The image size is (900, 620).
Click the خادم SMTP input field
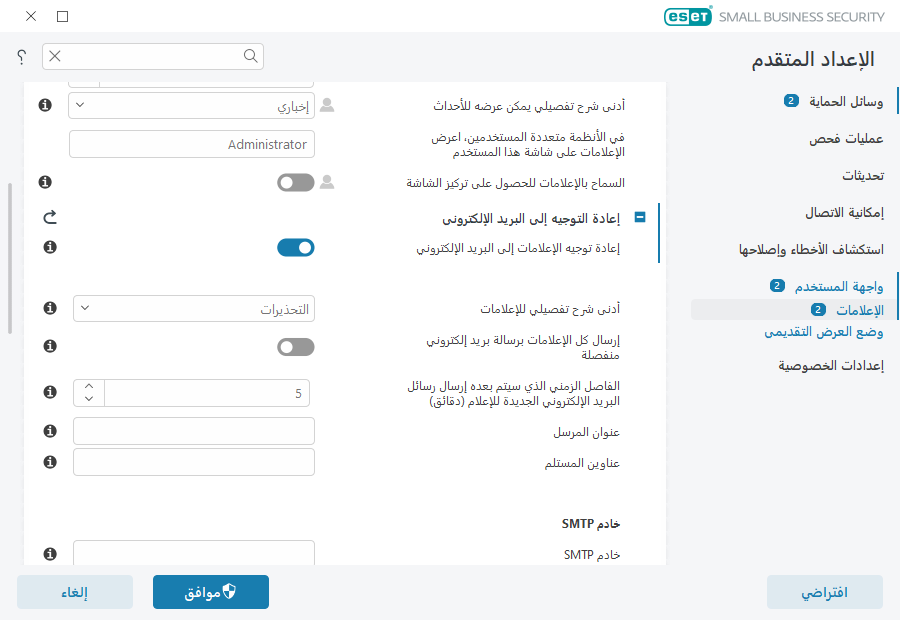pyautogui.click(x=193, y=552)
